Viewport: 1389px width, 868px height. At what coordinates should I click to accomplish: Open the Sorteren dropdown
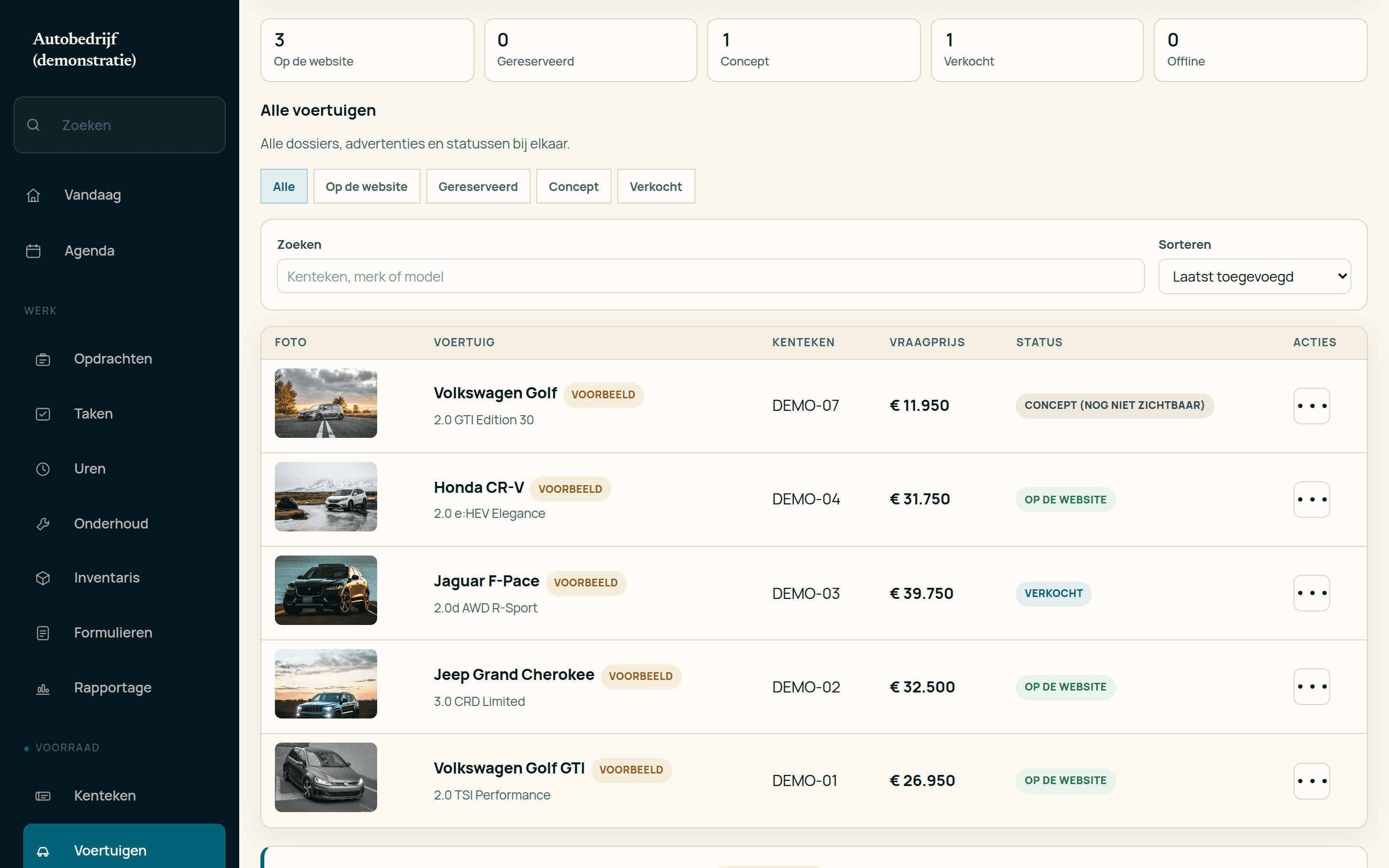[x=1255, y=277]
